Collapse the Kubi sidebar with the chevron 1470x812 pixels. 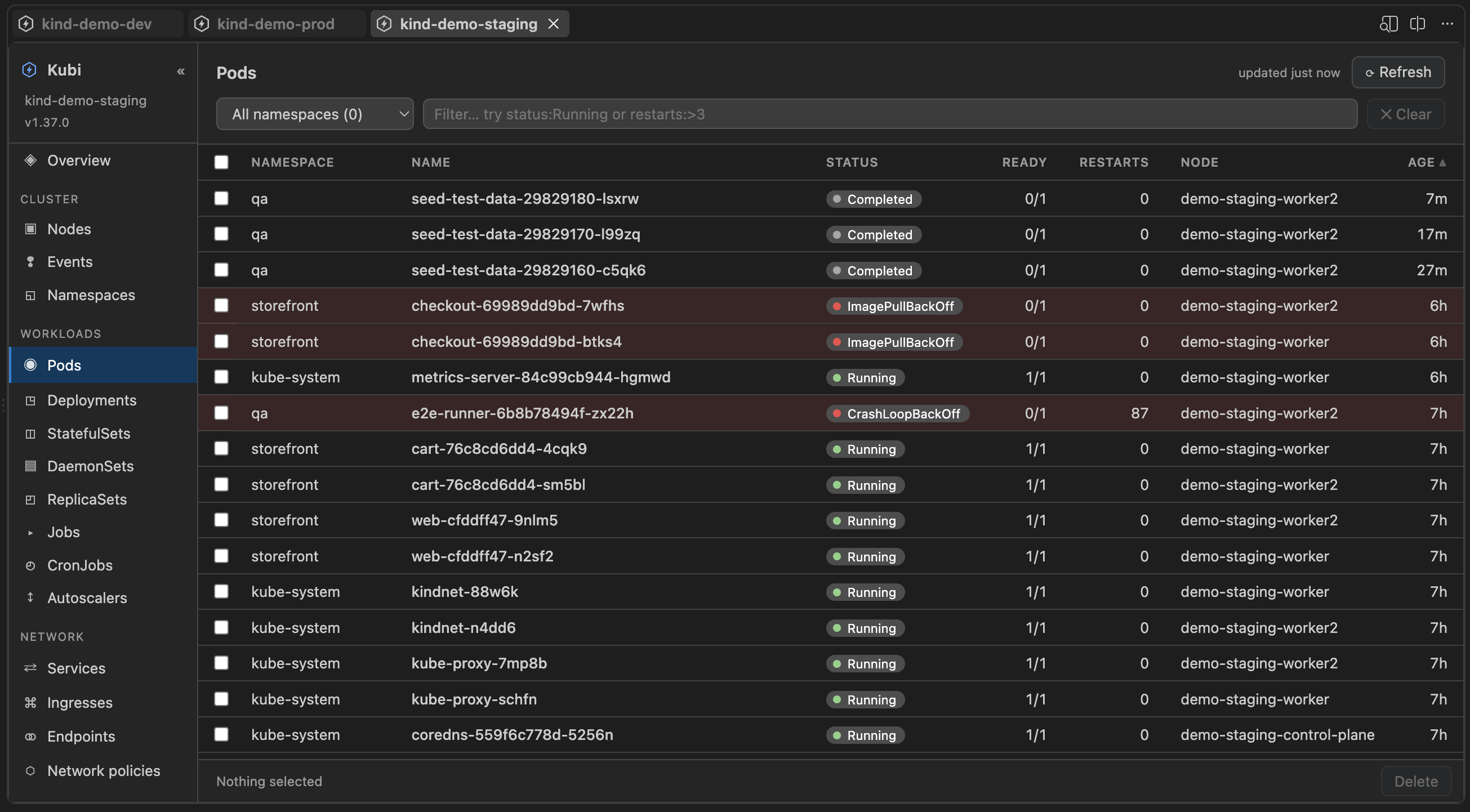tap(181, 72)
